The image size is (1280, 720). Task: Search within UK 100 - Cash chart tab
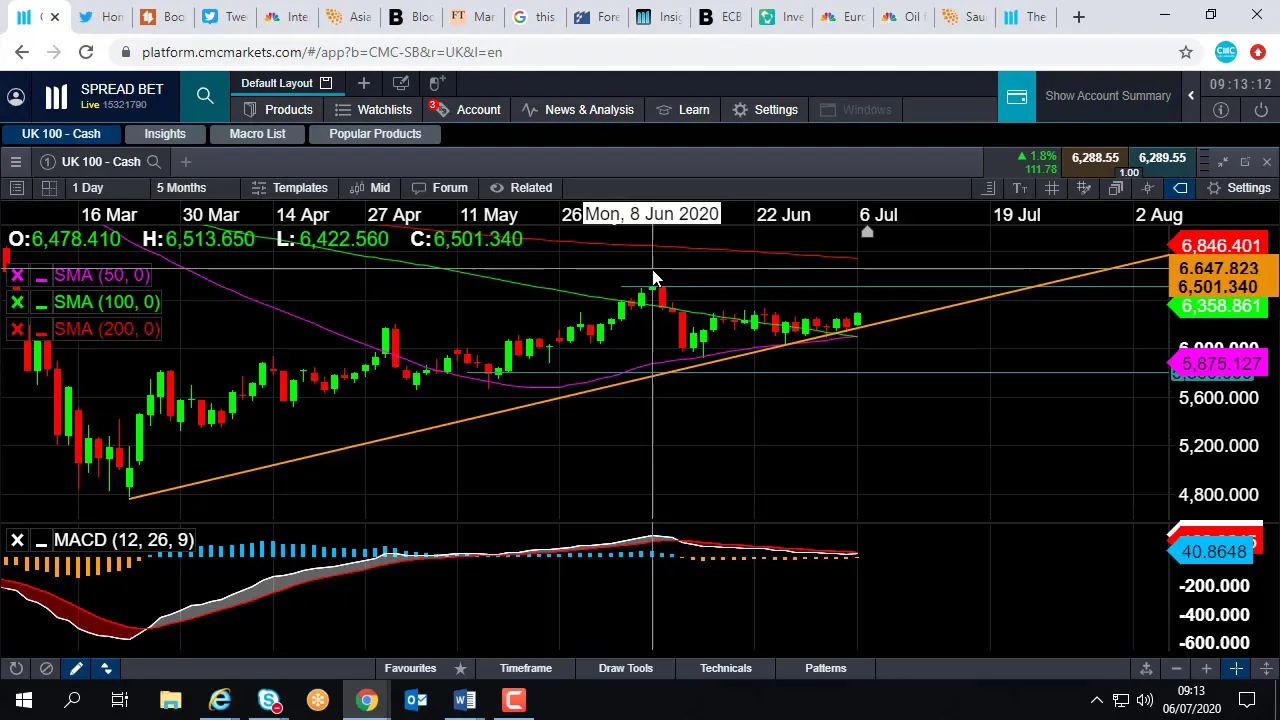(x=154, y=162)
